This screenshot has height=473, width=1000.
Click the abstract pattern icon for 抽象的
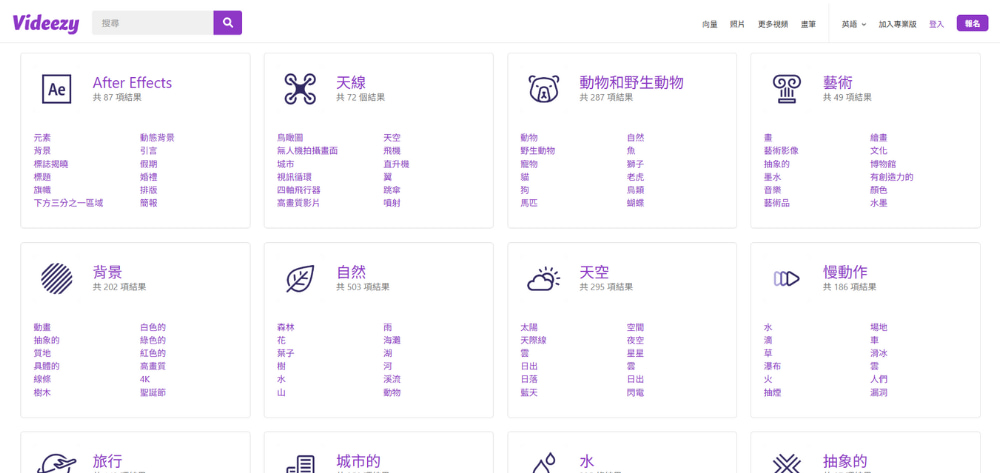click(786, 464)
